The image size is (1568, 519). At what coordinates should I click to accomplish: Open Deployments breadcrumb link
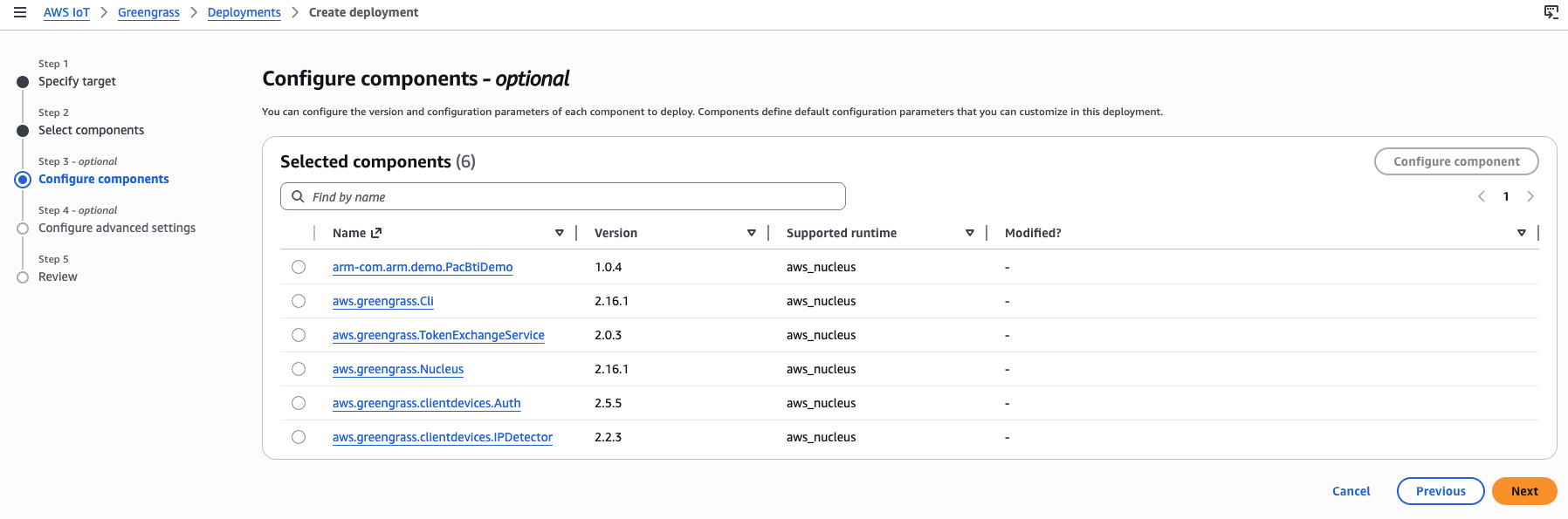click(244, 12)
